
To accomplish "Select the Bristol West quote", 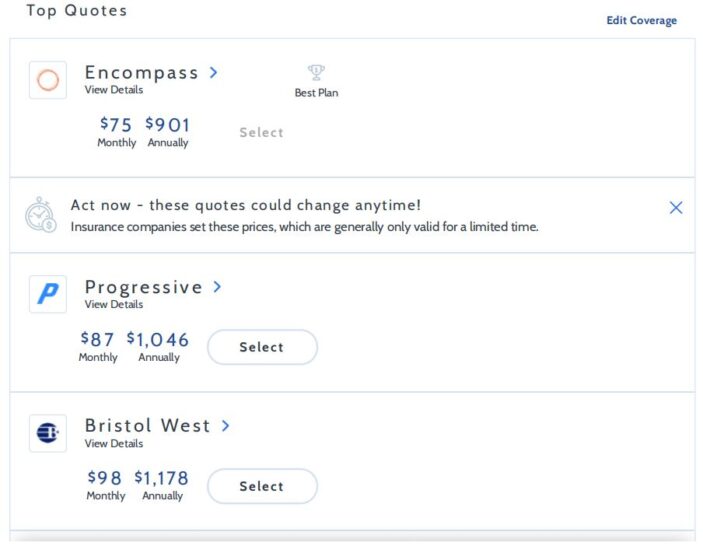I will (x=262, y=486).
